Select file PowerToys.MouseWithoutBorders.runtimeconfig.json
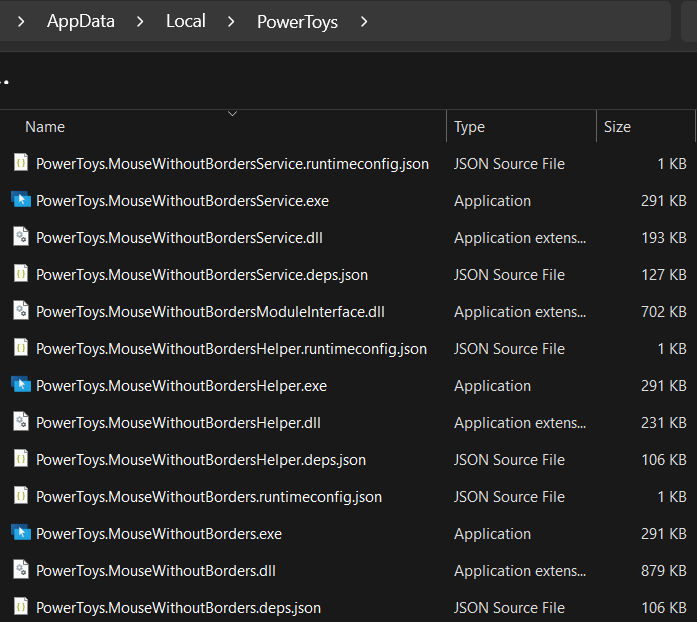Image resolution: width=697 pixels, height=622 pixels. point(209,497)
